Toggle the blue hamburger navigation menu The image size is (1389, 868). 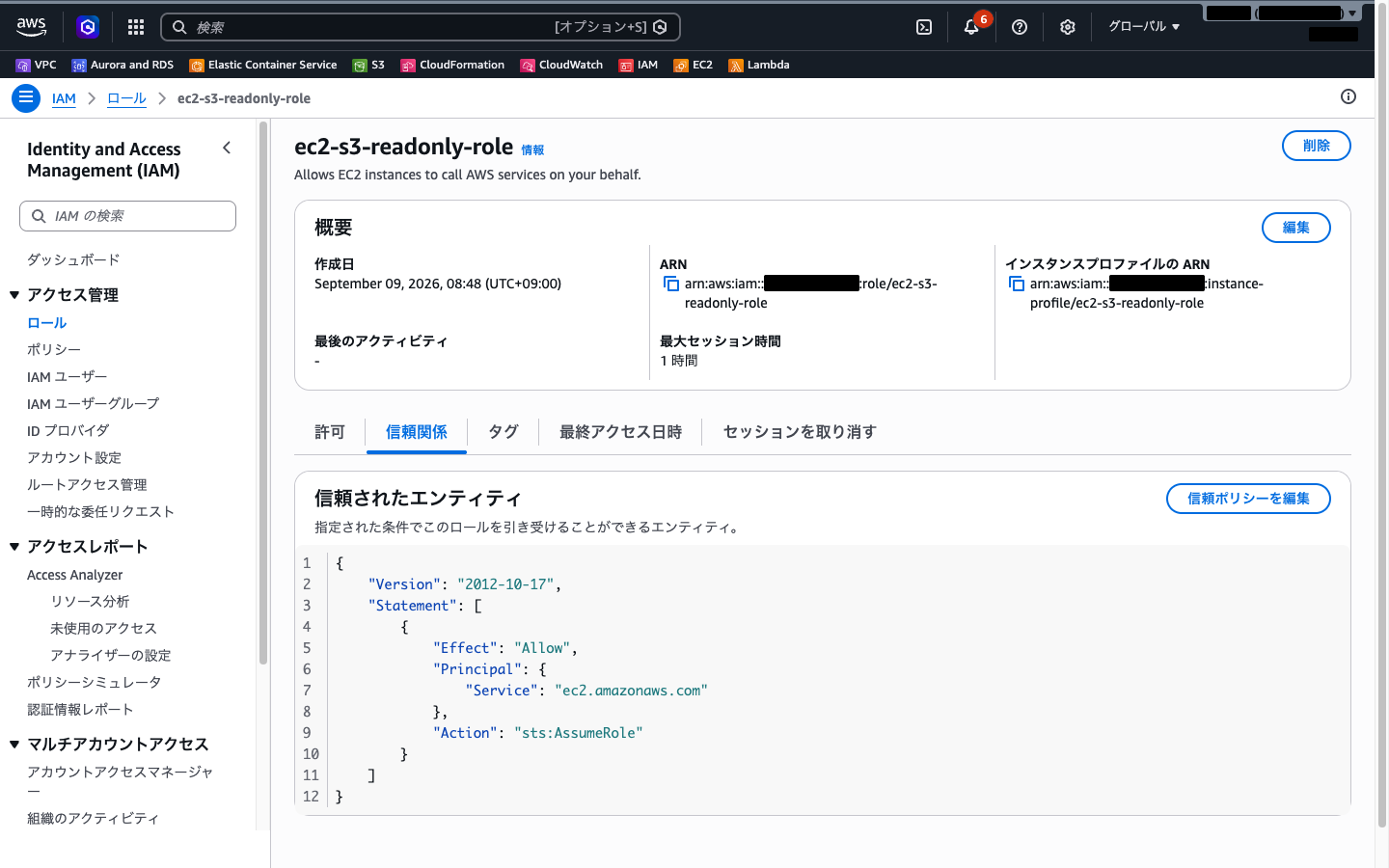(x=26, y=97)
